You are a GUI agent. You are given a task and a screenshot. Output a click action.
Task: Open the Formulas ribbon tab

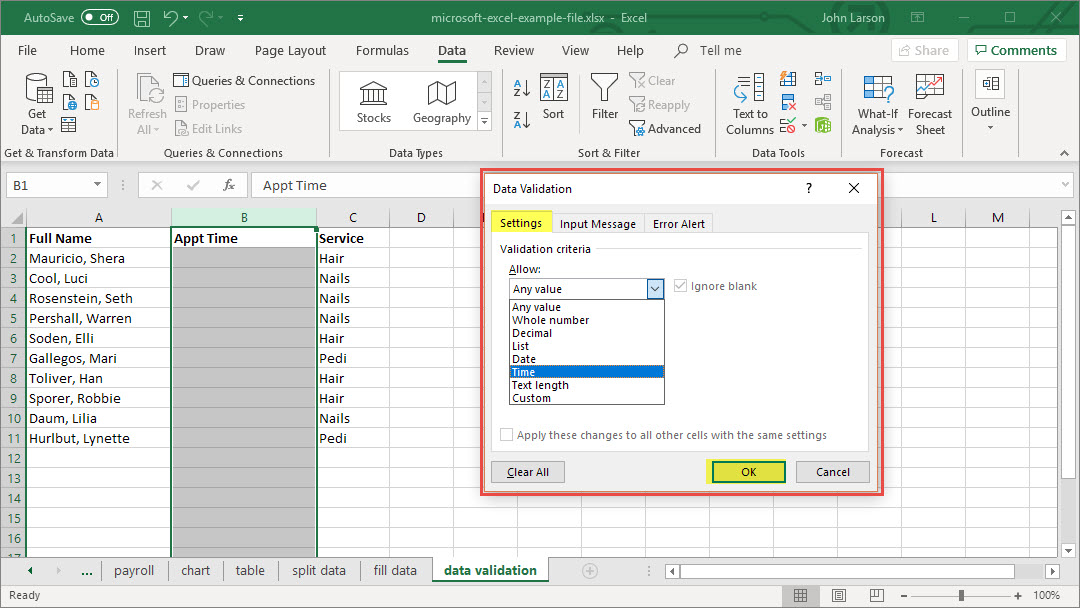click(x=382, y=50)
